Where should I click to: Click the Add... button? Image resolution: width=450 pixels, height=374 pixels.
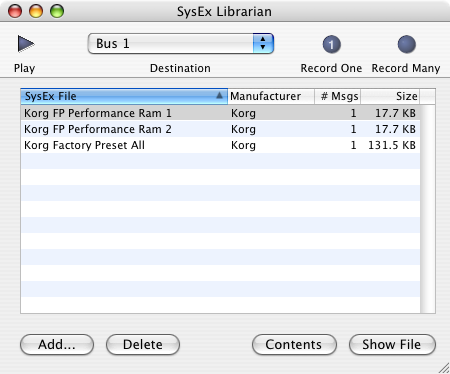57,344
